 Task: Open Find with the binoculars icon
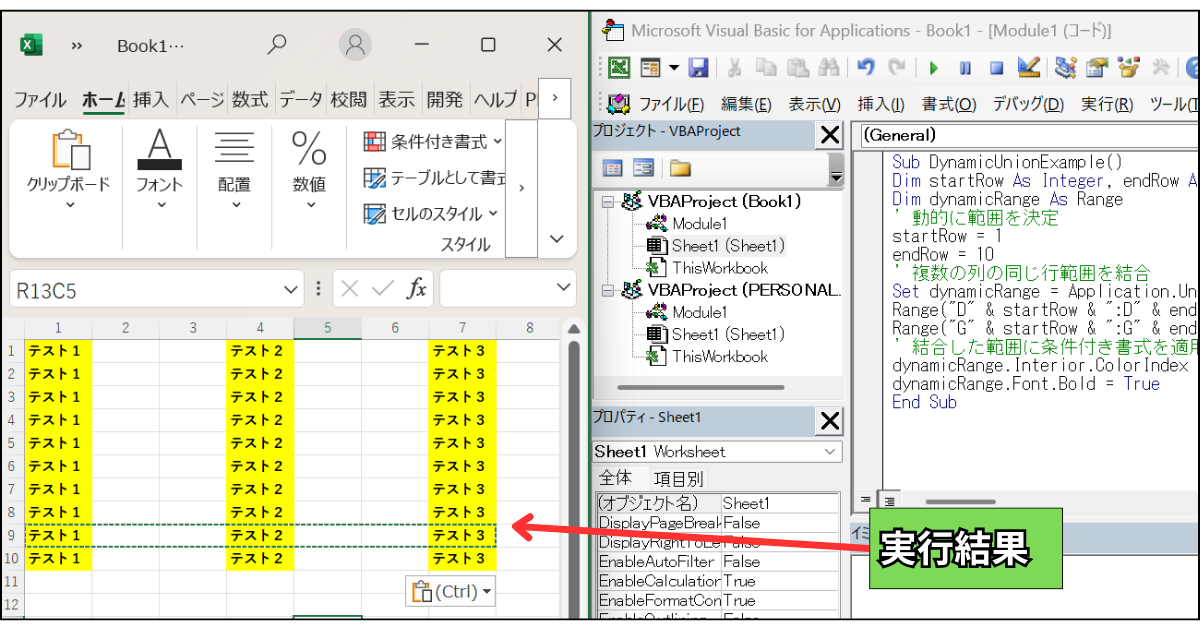coord(828,68)
